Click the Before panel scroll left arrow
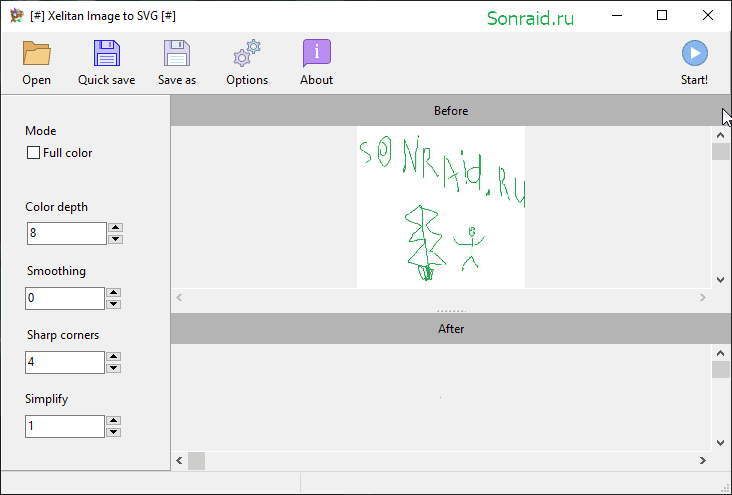Screen dimensions: 732x495 [x=179, y=297]
